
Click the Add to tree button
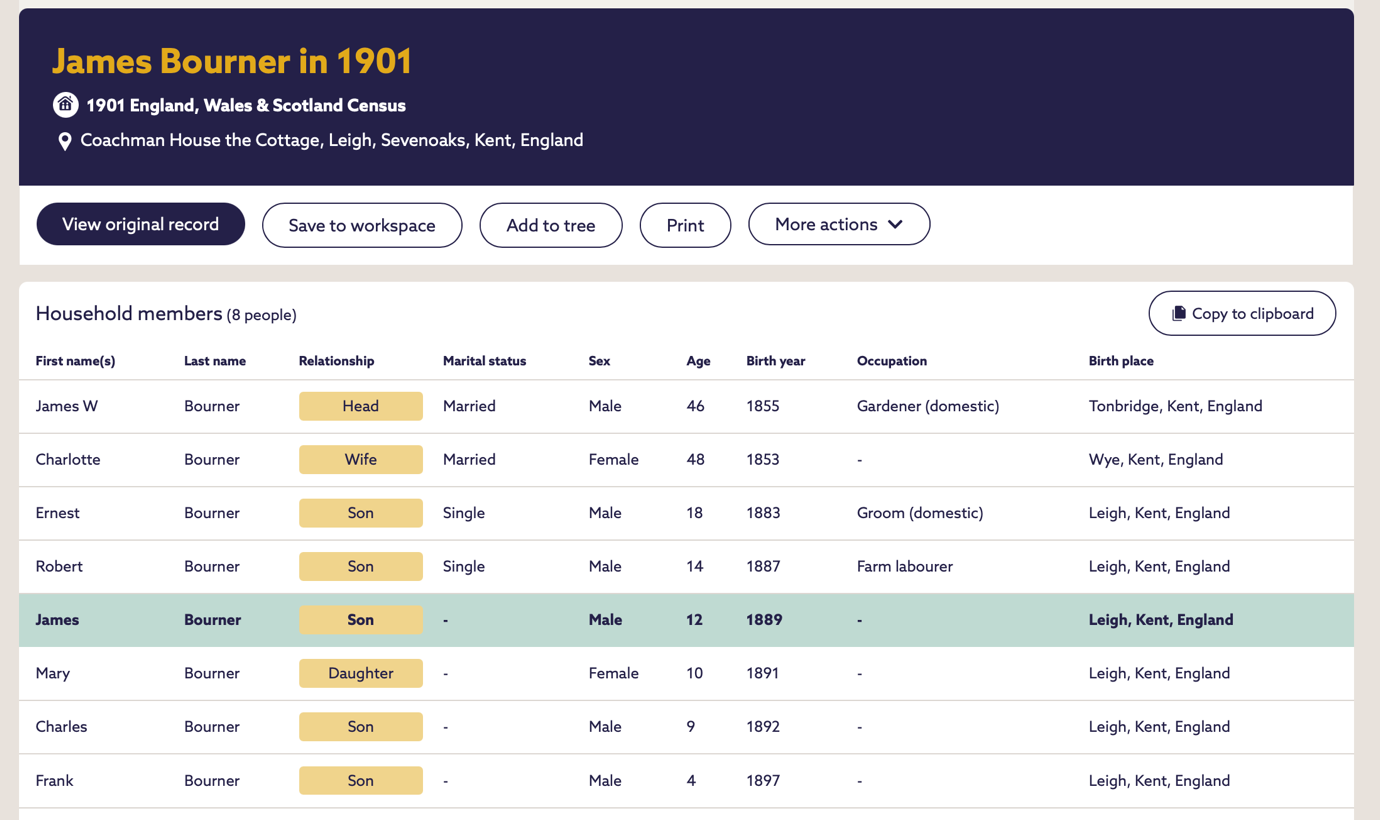pyautogui.click(x=551, y=225)
